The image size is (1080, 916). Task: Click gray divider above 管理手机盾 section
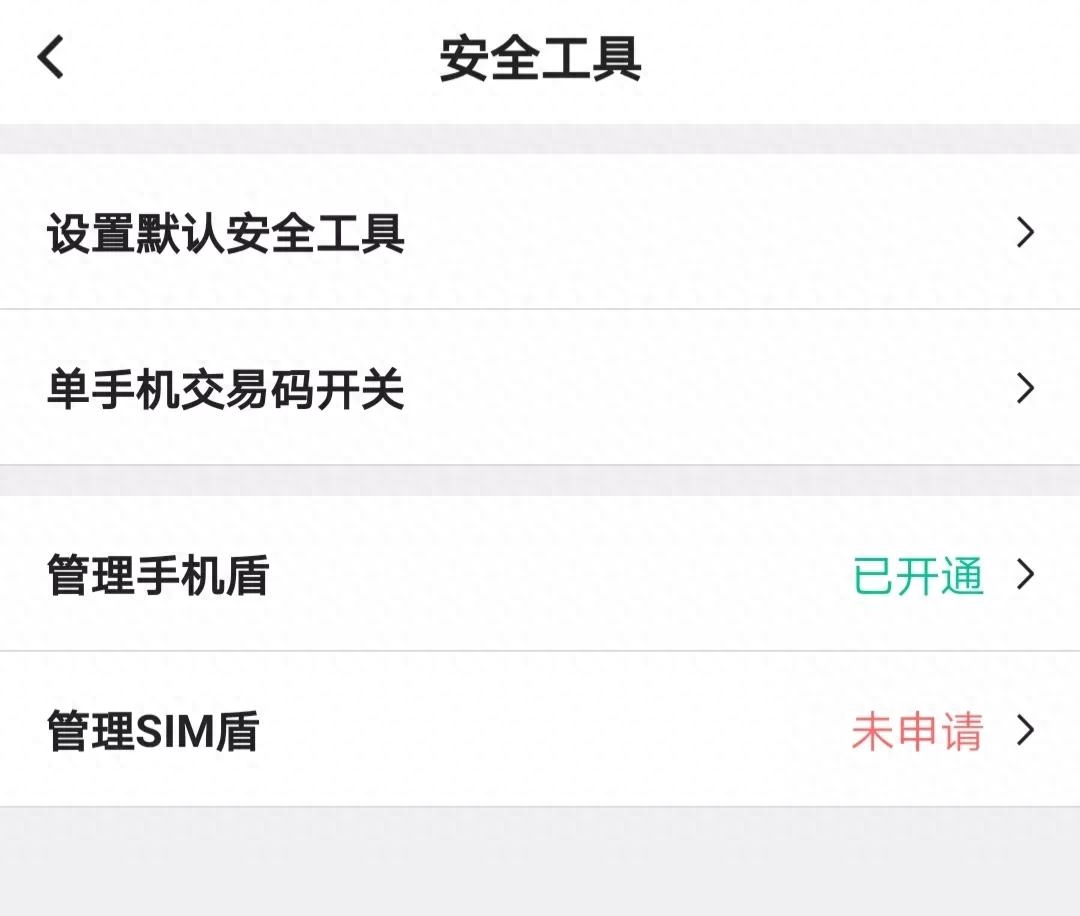pos(540,481)
